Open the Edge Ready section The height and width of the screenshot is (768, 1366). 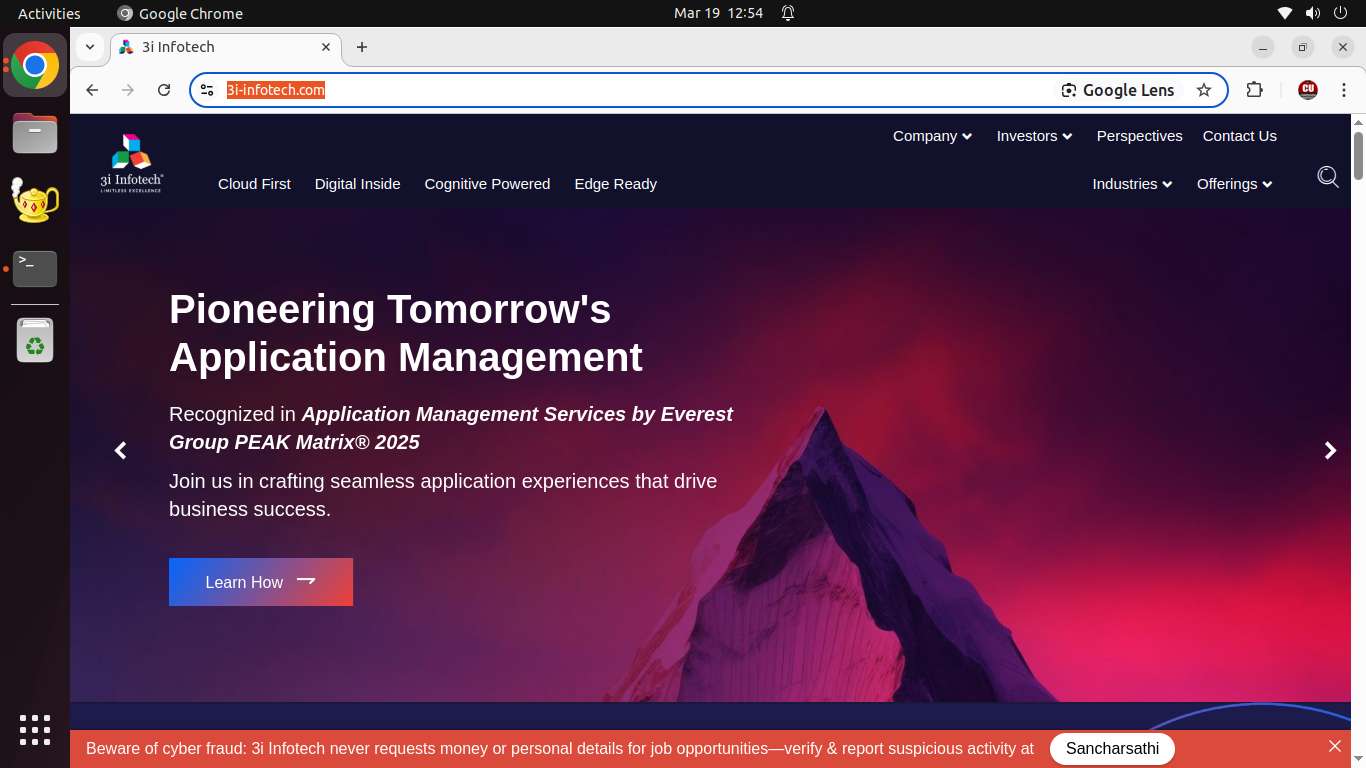pos(615,184)
